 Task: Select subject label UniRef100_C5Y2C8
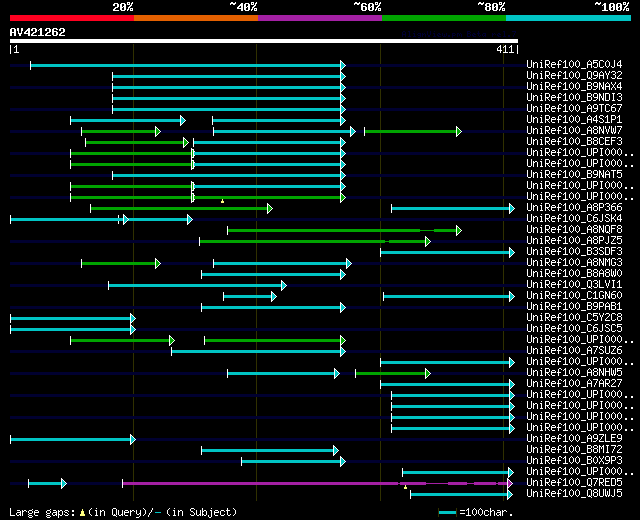(x=574, y=318)
